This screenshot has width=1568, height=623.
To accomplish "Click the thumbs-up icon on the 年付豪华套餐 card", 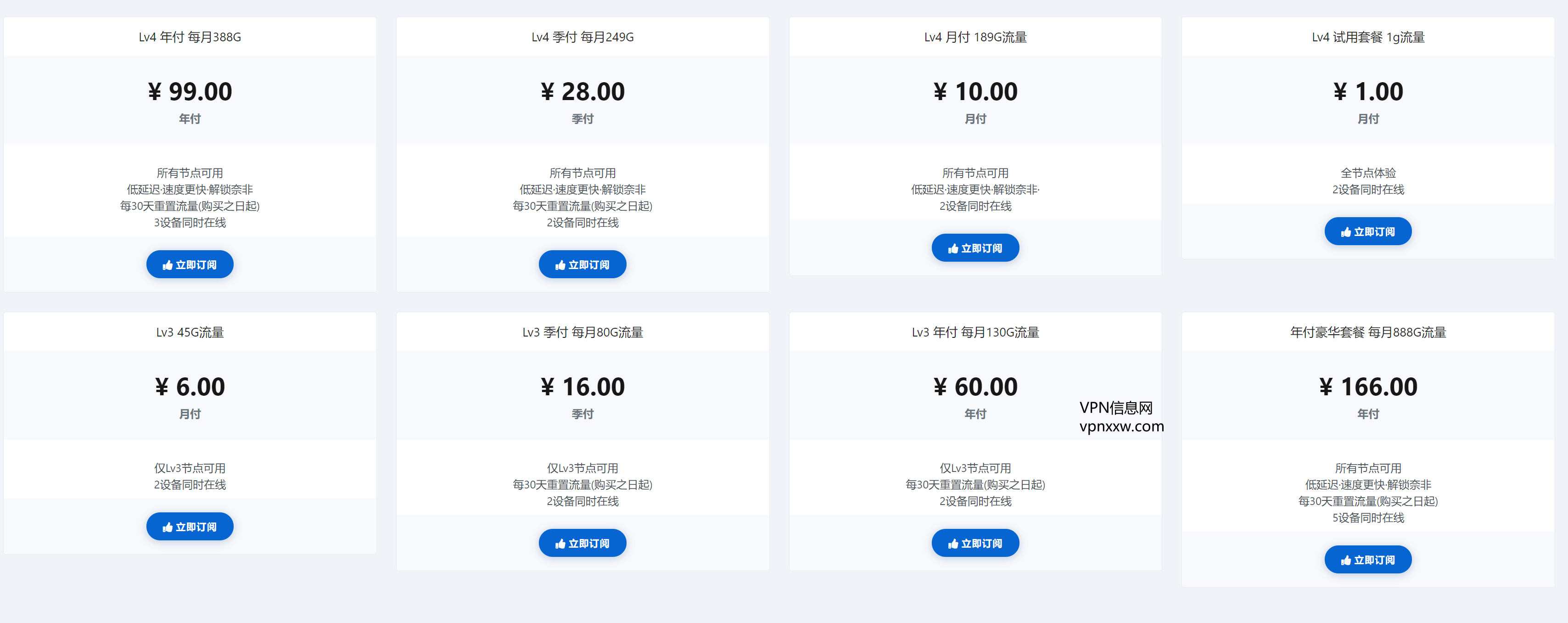I will (1345, 560).
